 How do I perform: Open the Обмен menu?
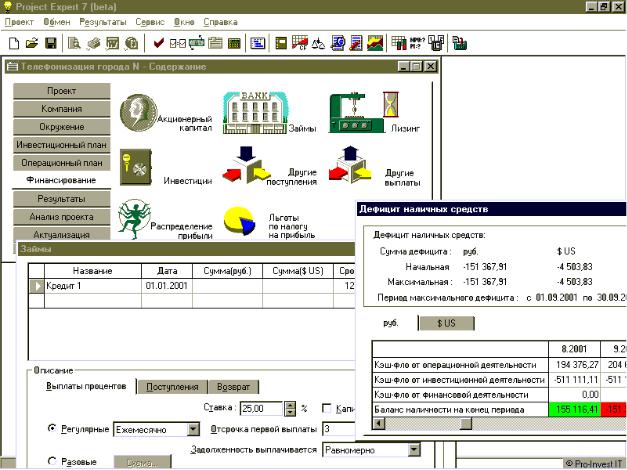[x=57, y=22]
